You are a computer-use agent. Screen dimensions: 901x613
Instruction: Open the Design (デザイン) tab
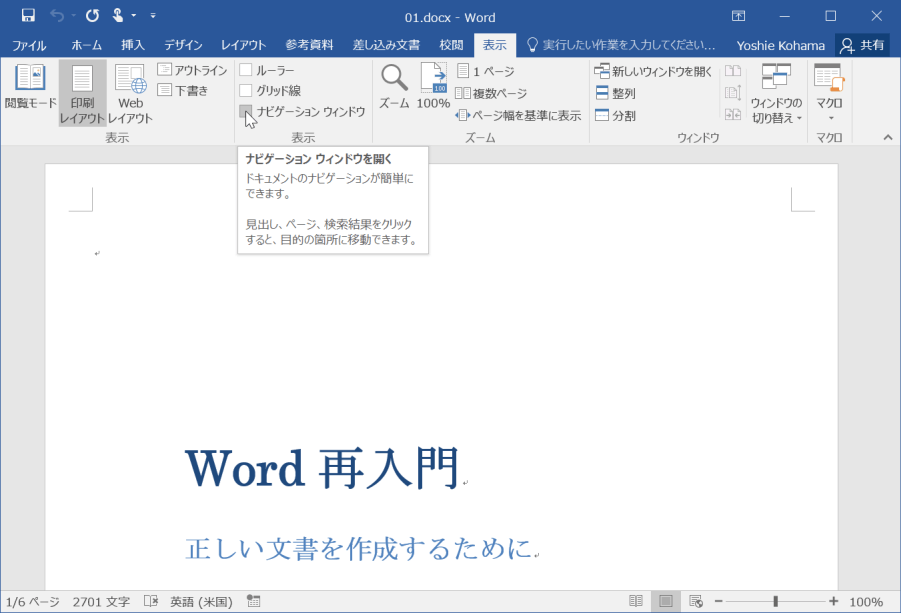[x=183, y=45]
